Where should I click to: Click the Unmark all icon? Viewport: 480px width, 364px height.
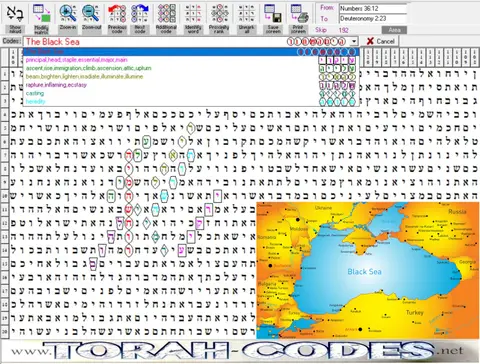pos(246,13)
